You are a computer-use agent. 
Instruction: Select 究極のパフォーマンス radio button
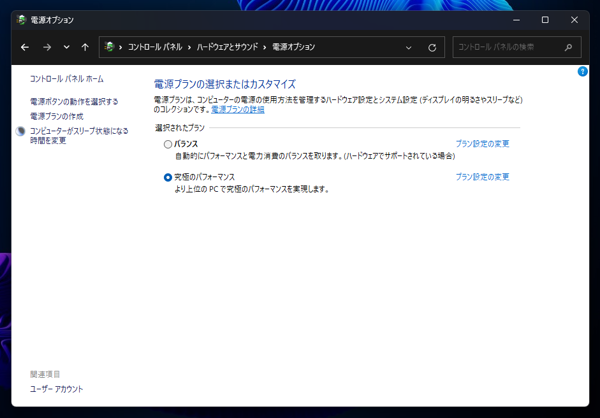click(168, 177)
